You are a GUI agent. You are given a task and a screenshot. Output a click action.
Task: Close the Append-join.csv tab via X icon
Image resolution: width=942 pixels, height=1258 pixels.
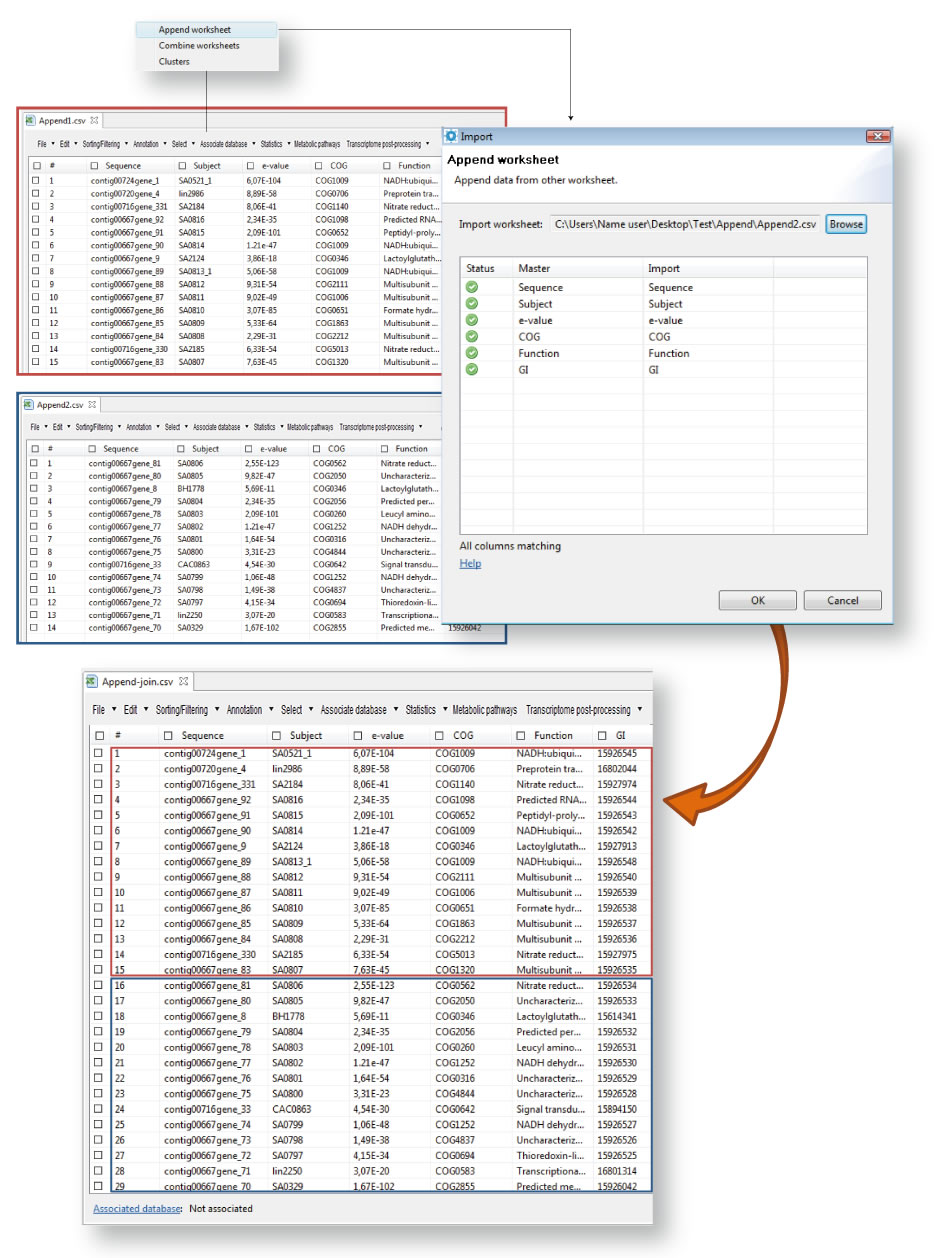pyautogui.click(x=184, y=682)
